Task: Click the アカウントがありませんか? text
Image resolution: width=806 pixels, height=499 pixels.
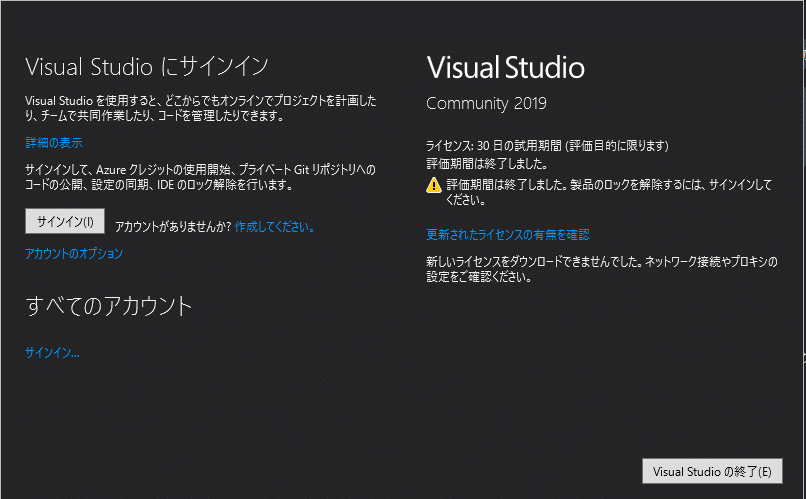Action: [173, 227]
